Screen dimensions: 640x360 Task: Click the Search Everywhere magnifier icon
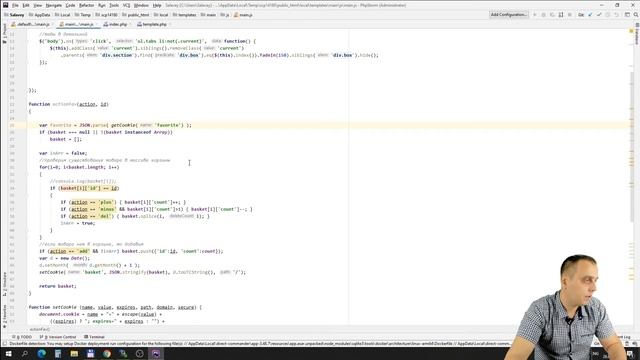click(x=636, y=15)
